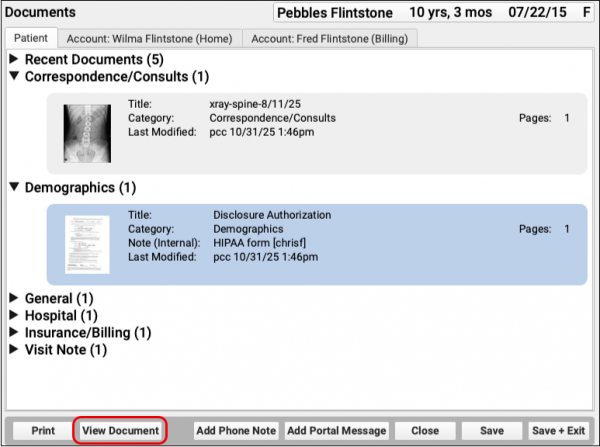Open Account: Wilma Flintstone (Home) tab
Viewport: 600px width, 447px height.
click(149, 38)
